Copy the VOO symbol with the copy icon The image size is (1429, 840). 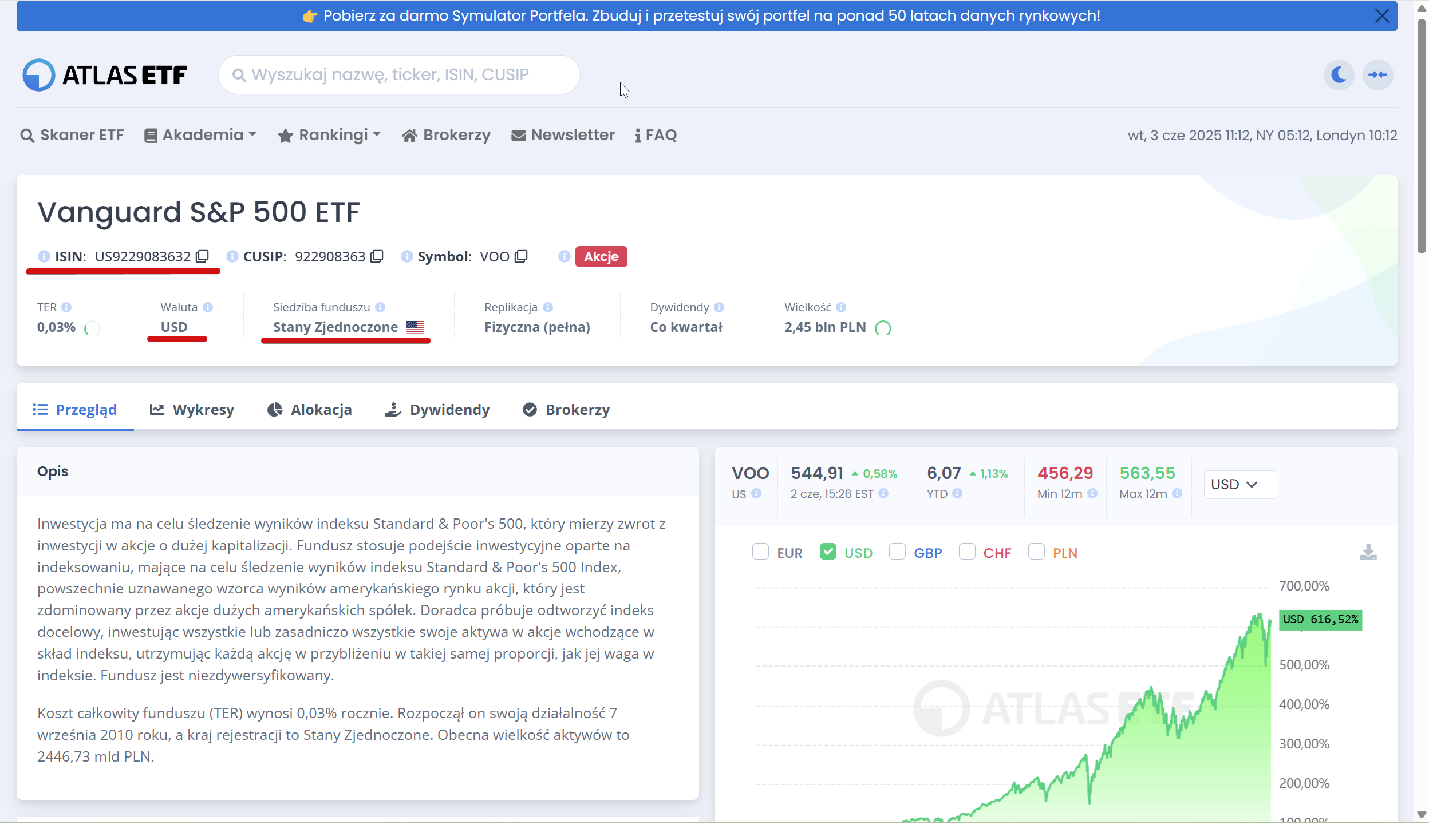(521, 256)
